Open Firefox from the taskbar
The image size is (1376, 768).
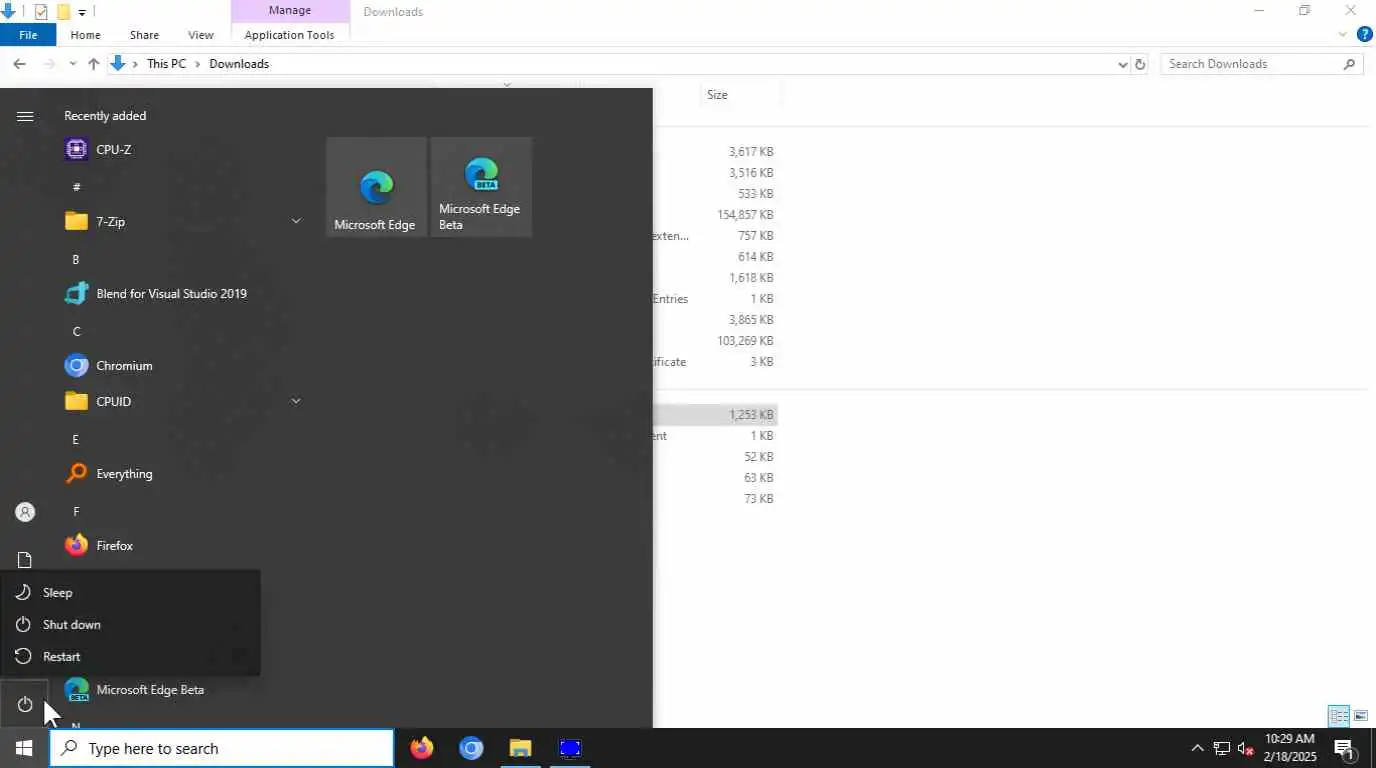coord(422,748)
